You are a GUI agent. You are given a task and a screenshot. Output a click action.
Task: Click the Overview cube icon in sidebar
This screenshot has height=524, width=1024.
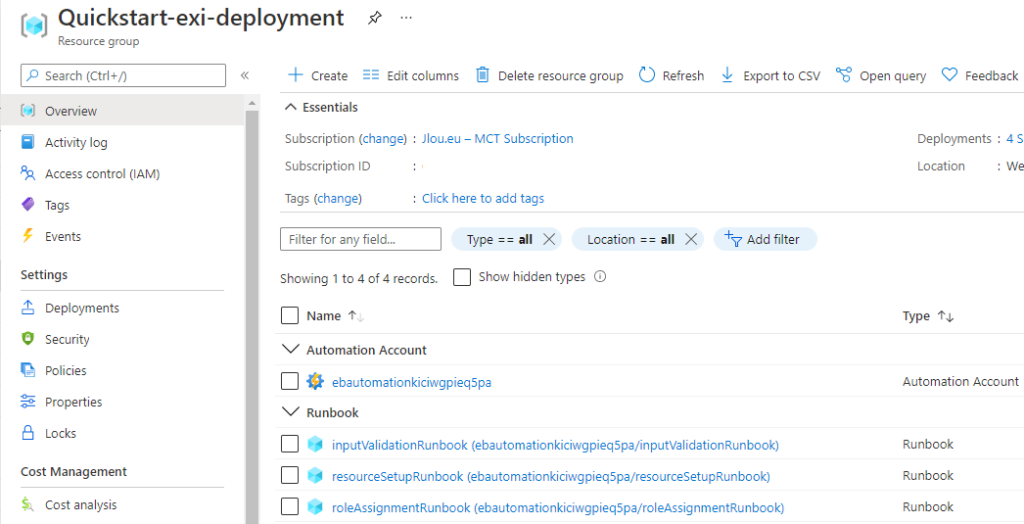click(27, 110)
